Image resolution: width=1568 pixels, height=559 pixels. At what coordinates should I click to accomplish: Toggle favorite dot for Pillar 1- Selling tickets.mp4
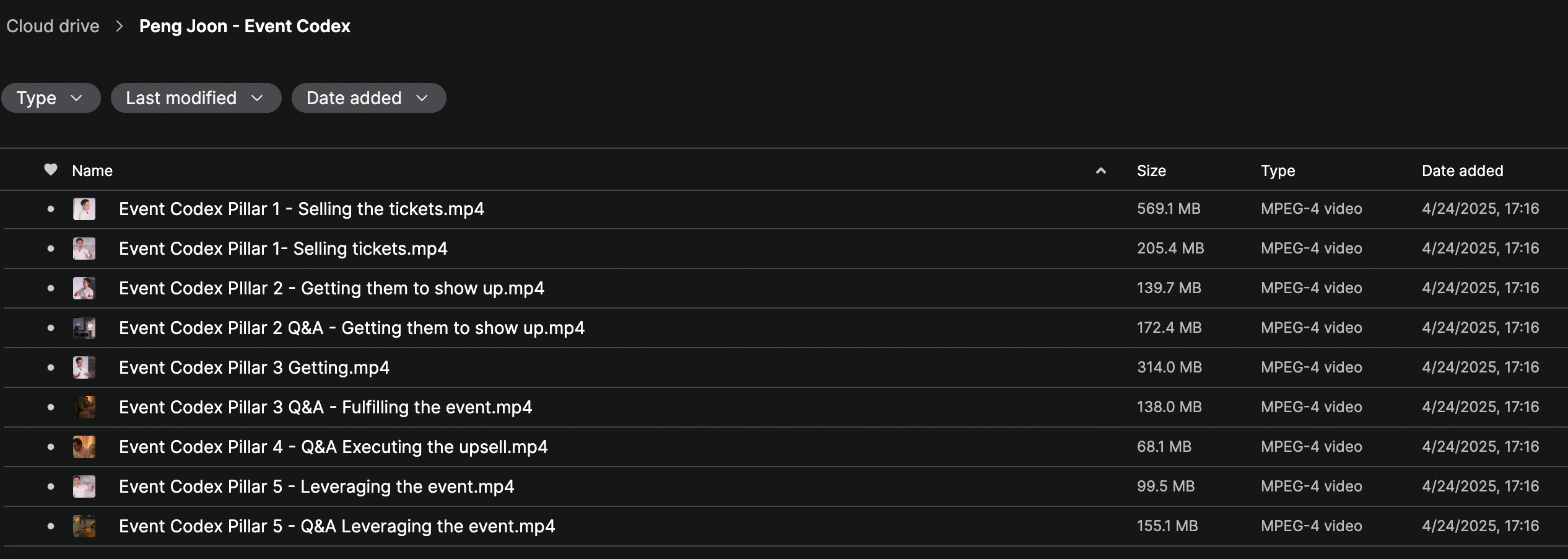tap(51, 249)
